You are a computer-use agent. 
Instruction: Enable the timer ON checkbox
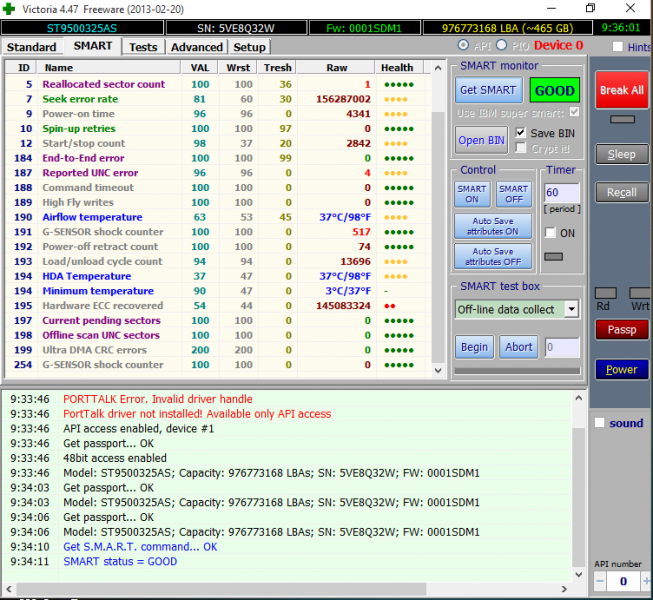(x=551, y=233)
